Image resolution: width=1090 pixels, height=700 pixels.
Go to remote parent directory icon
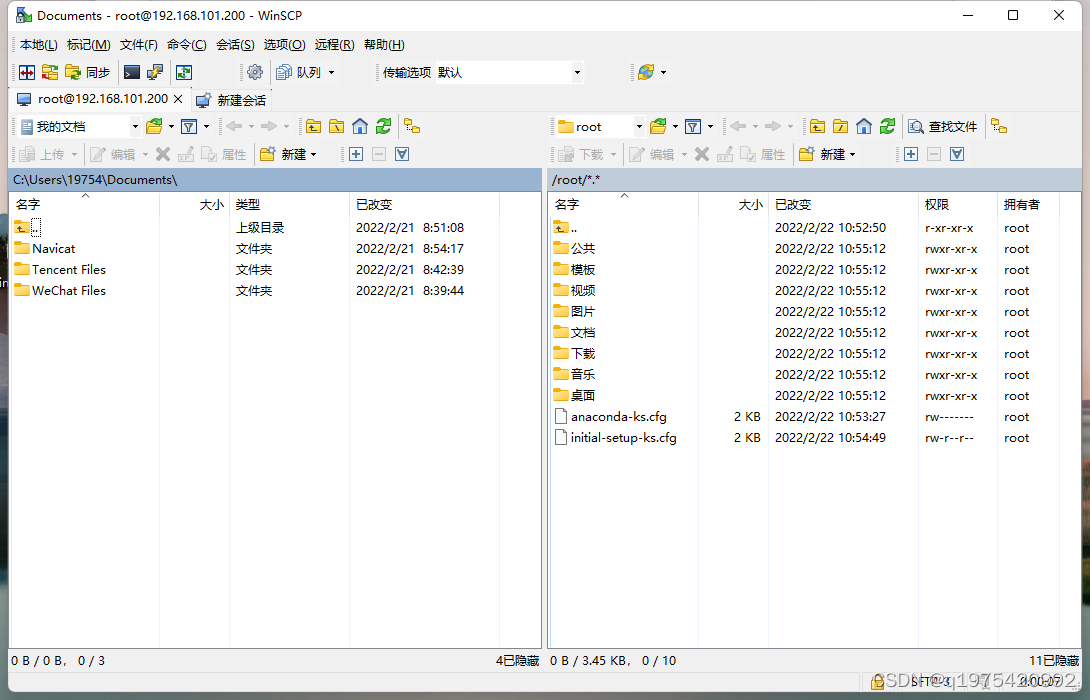pyautogui.click(x=818, y=127)
